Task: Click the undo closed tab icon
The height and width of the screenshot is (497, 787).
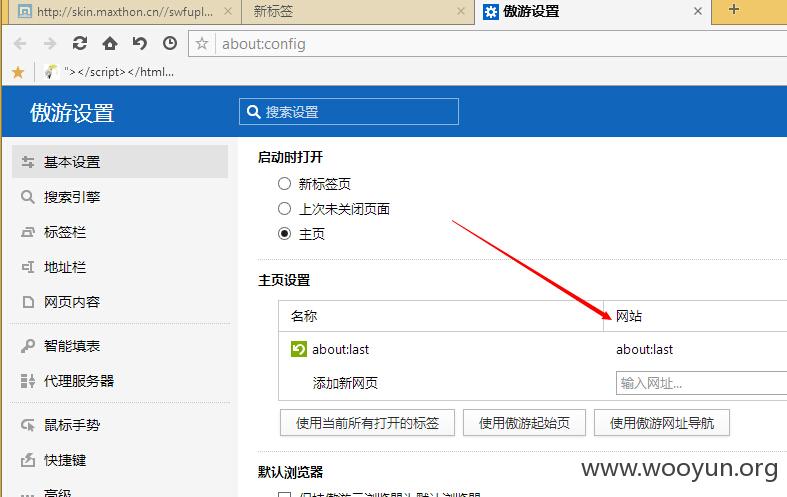Action: click(x=140, y=44)
